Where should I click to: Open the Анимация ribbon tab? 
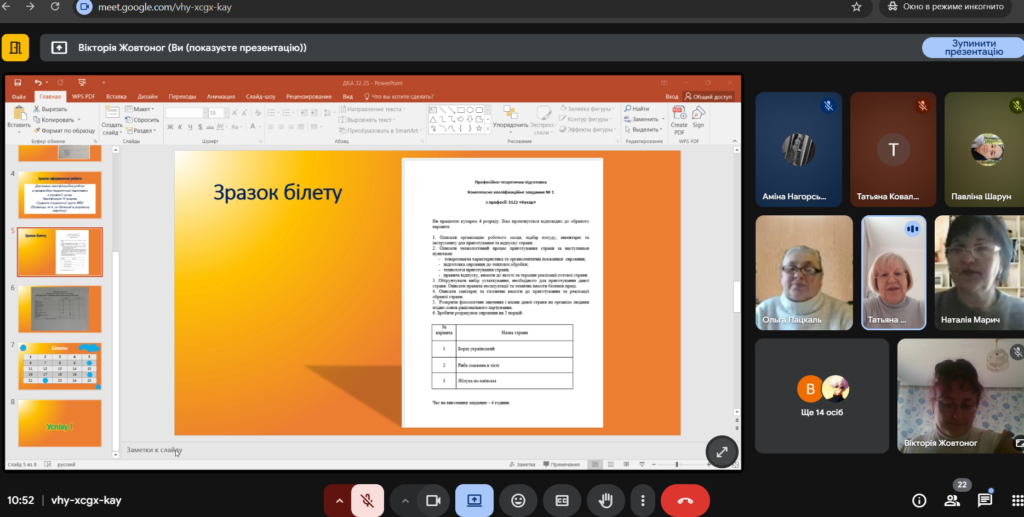[x=221, y=96]
